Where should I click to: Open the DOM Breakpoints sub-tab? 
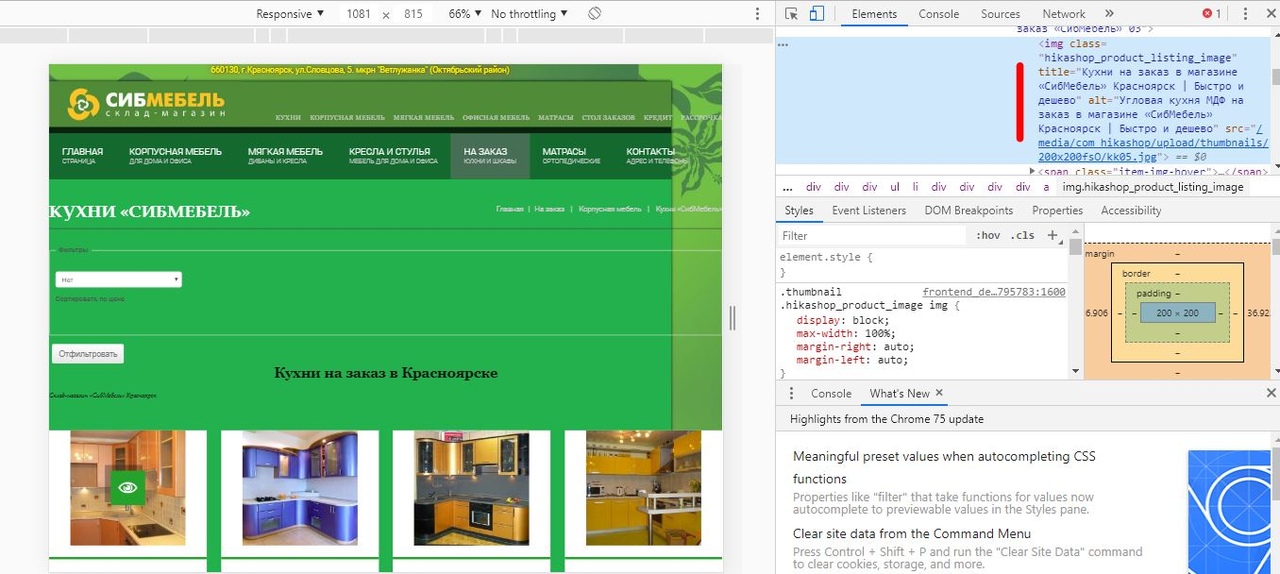click(x=969, y=211)
